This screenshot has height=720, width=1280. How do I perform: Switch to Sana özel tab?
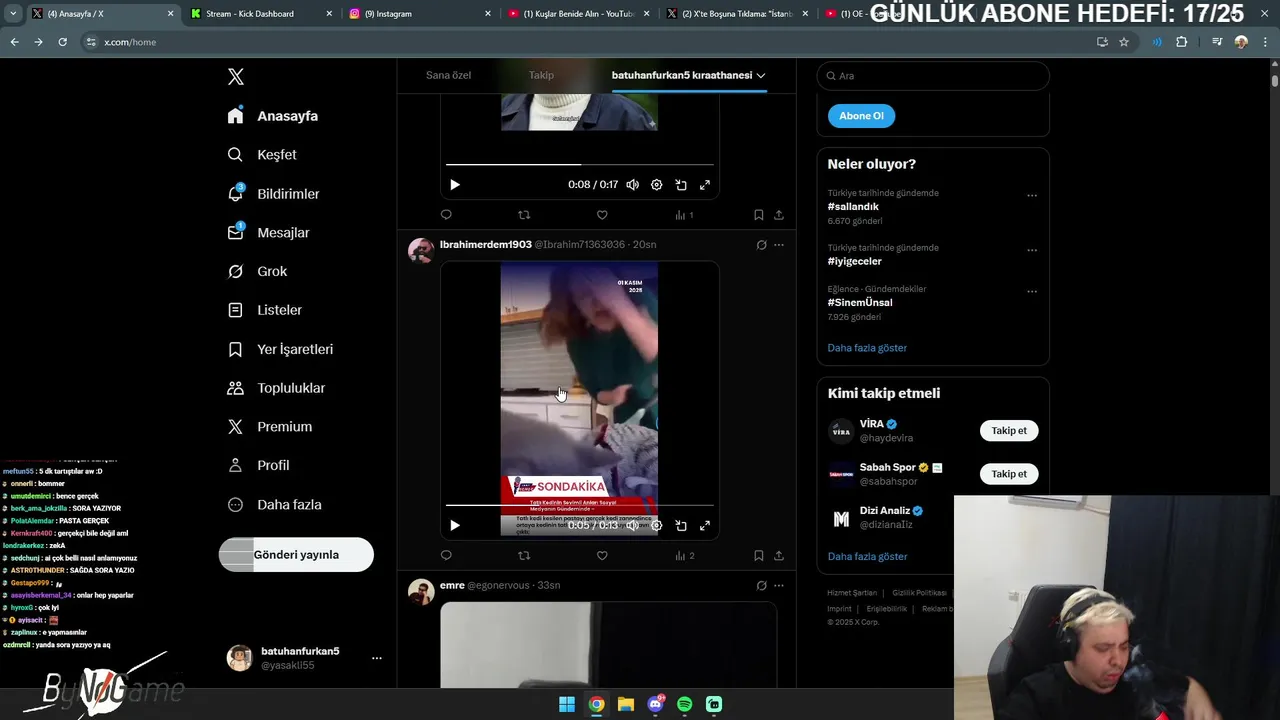coord(448,75)
